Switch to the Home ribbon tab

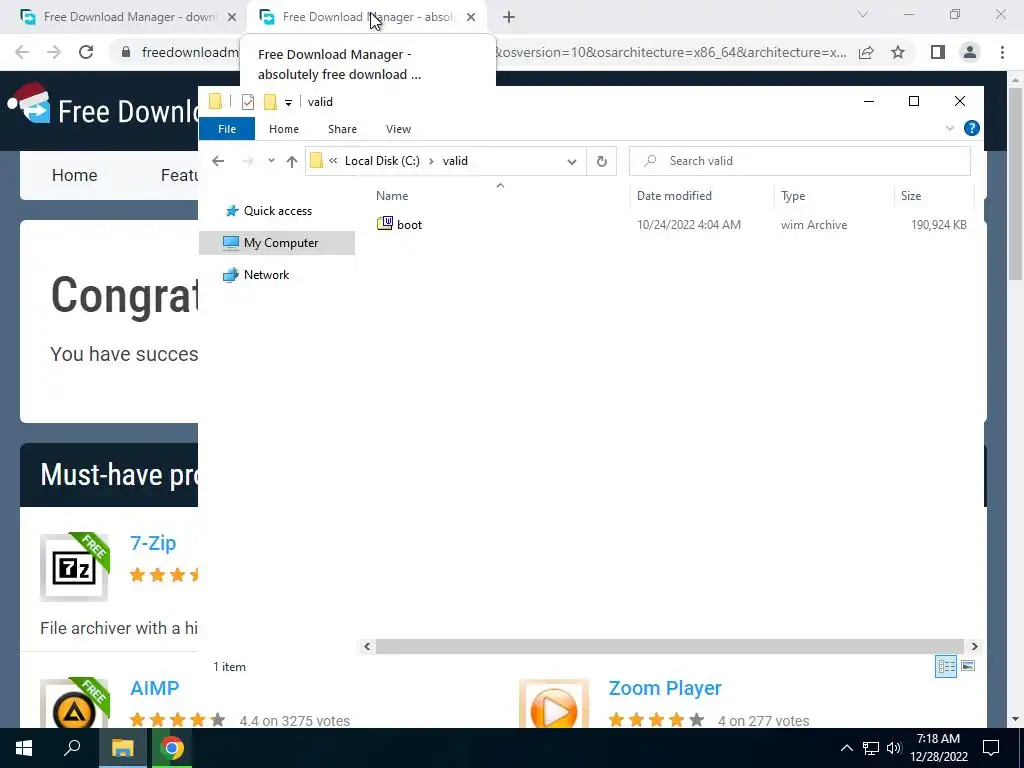283,129
